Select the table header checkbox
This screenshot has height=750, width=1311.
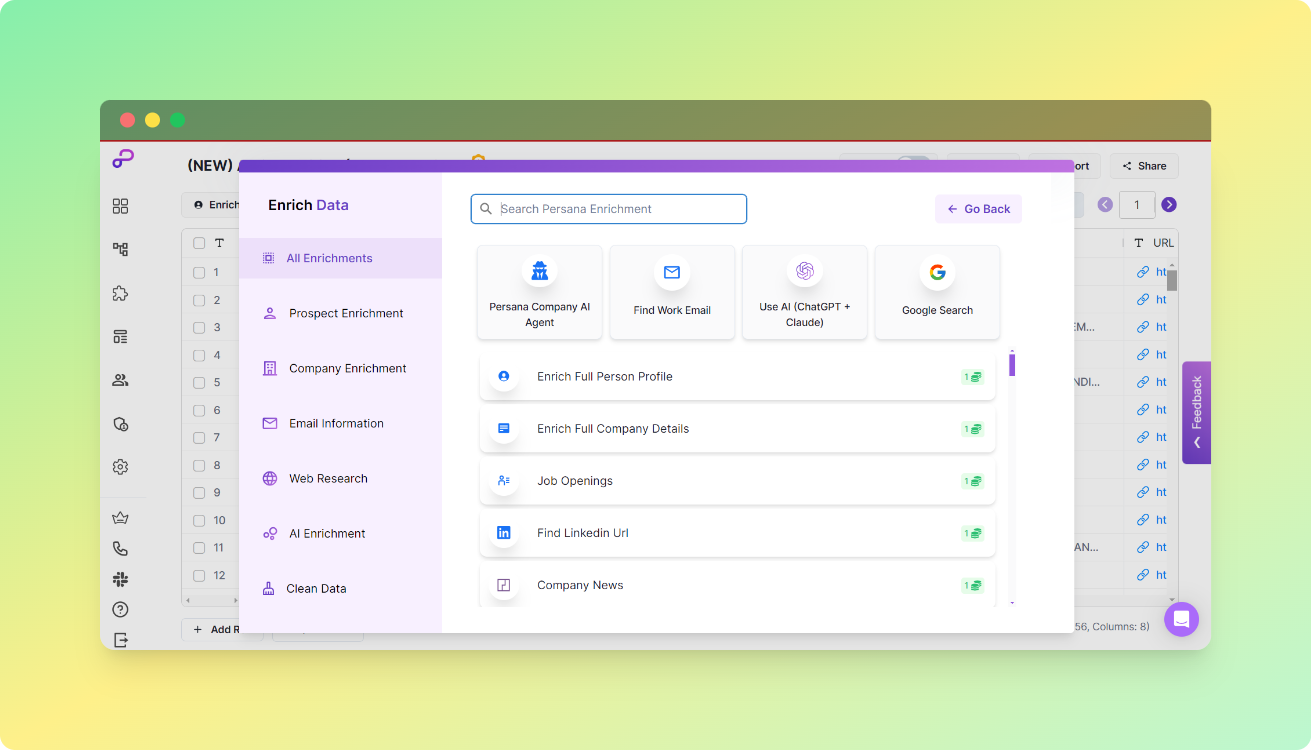click(x=197, y=242)
